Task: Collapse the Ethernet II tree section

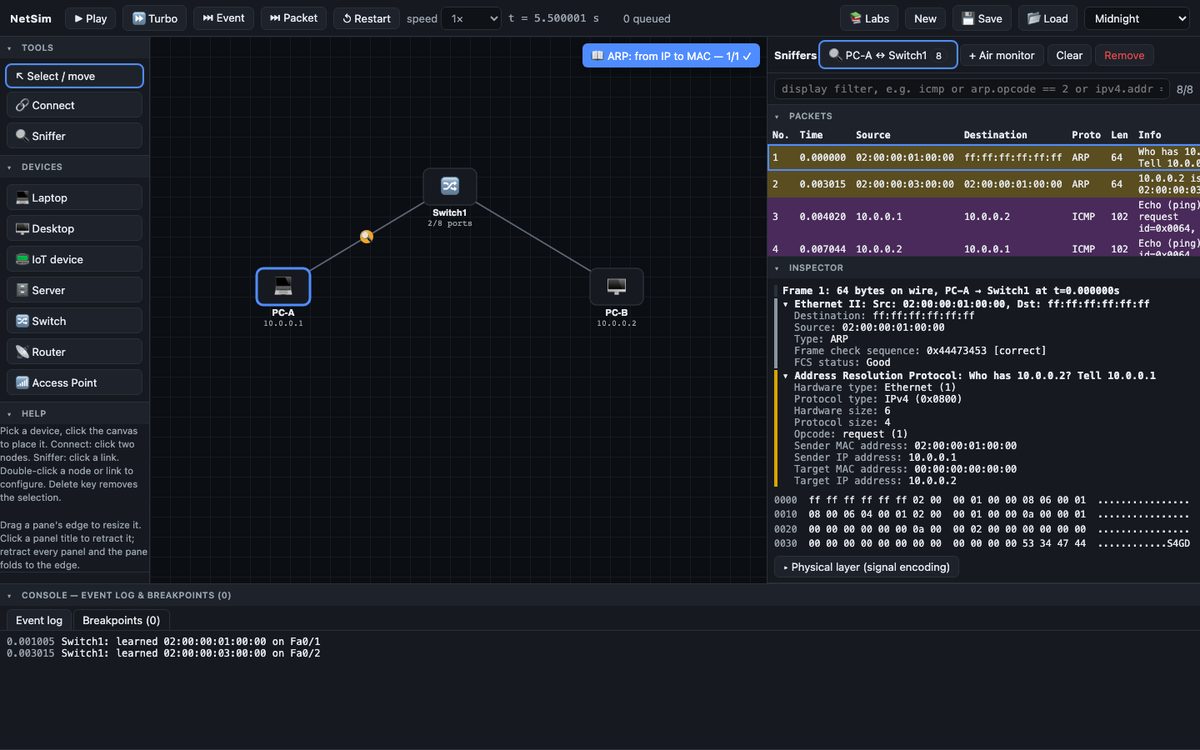Action: coord(786,304)
